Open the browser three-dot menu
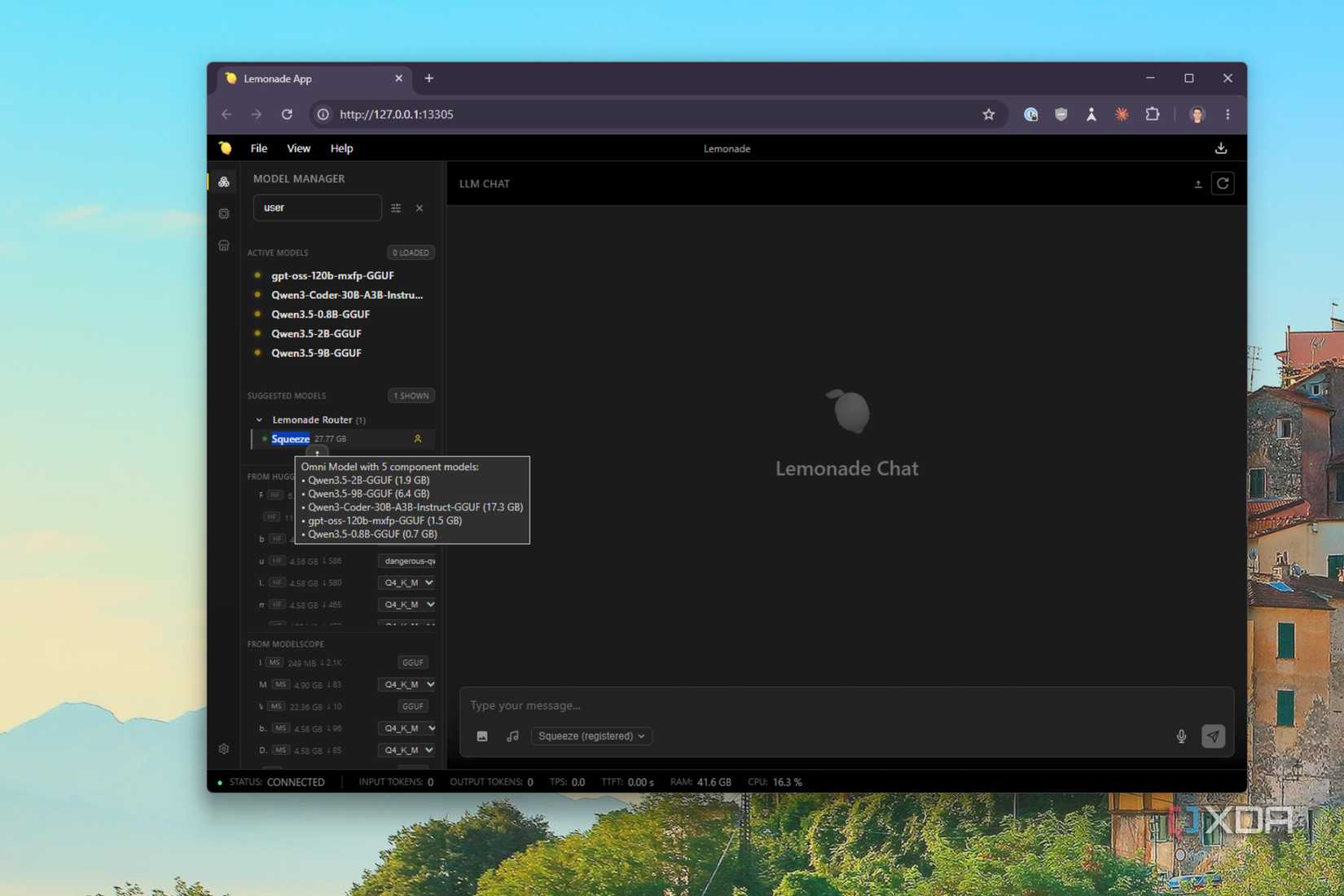Viewport: 1344px width, 896px height. click(x=1228, y=115)
